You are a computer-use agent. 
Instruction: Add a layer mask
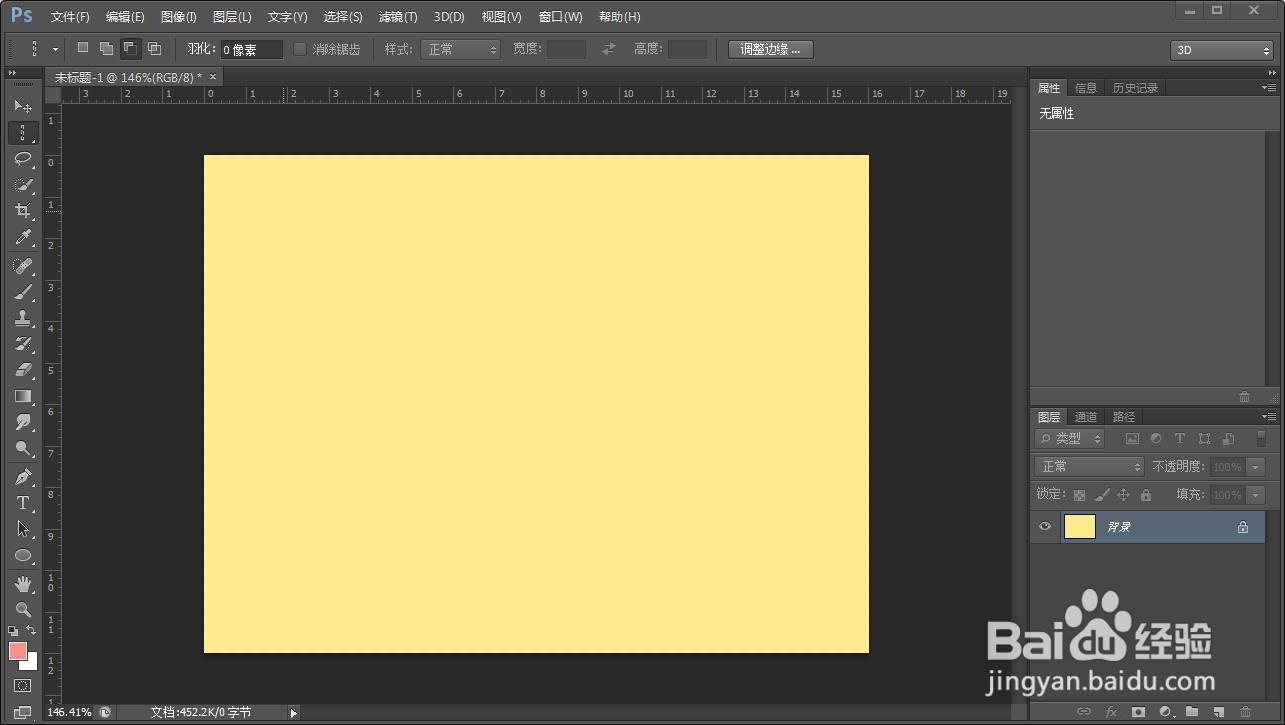click(1138, 712)
